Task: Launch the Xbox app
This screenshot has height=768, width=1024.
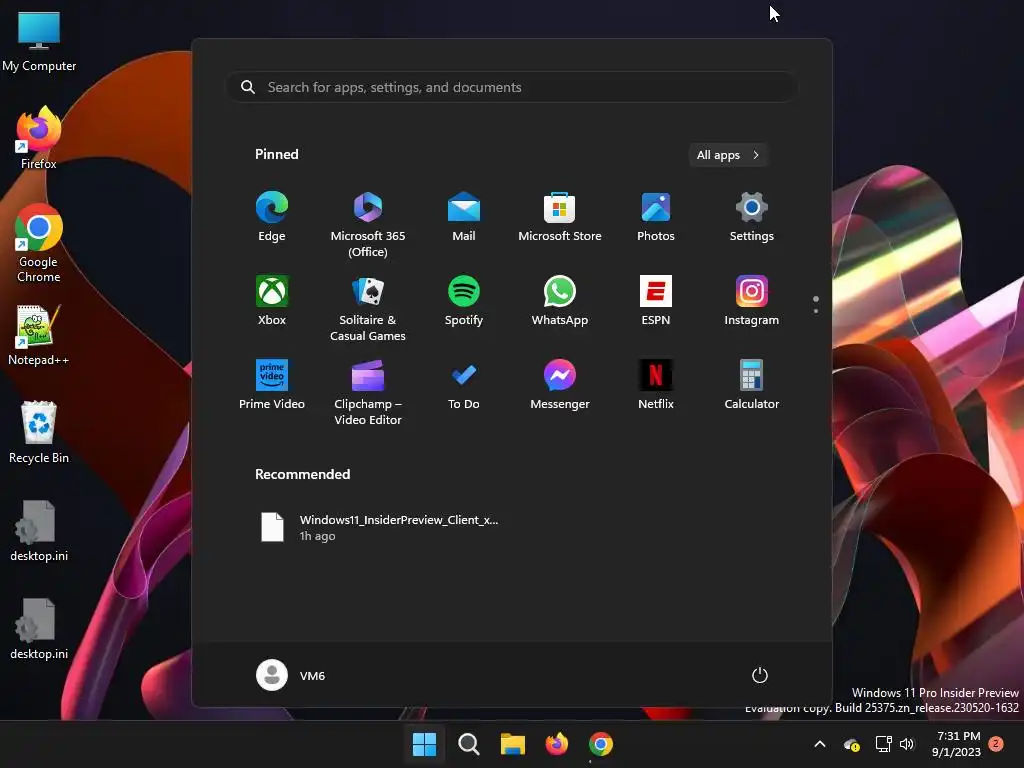Action: pos(272,300)
